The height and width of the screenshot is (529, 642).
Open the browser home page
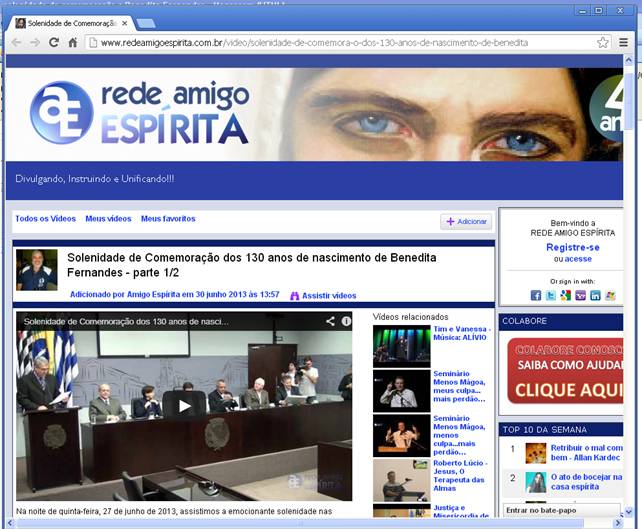72,43
